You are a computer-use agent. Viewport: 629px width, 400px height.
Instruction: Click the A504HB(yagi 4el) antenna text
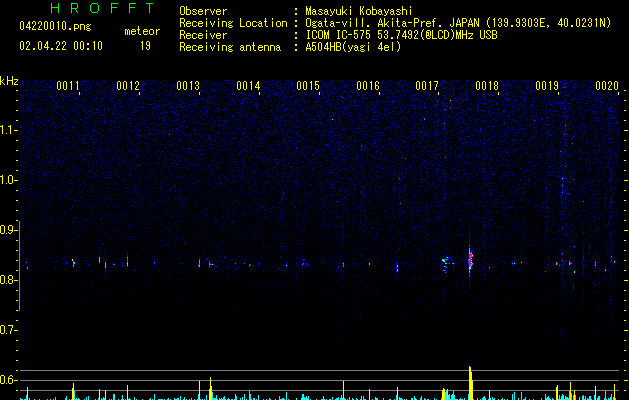coord(353,47)
